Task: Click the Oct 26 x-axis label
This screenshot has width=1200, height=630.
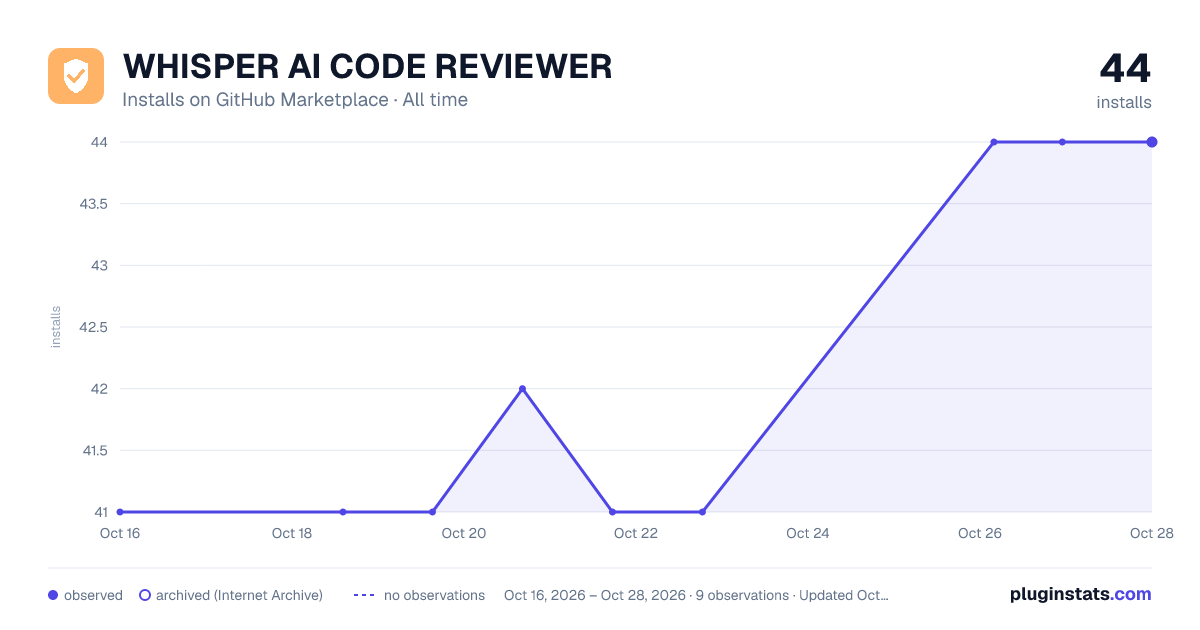Action: (980, 533)
